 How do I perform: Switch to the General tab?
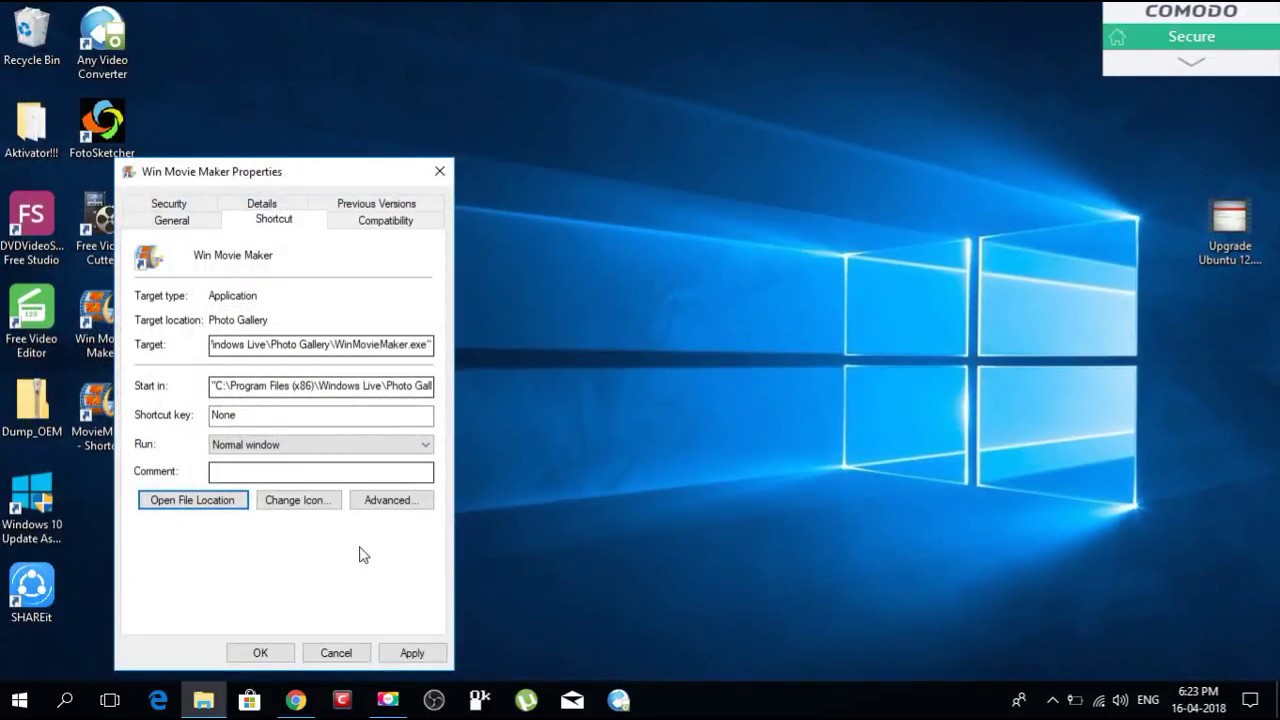click(x=172, y=220)
